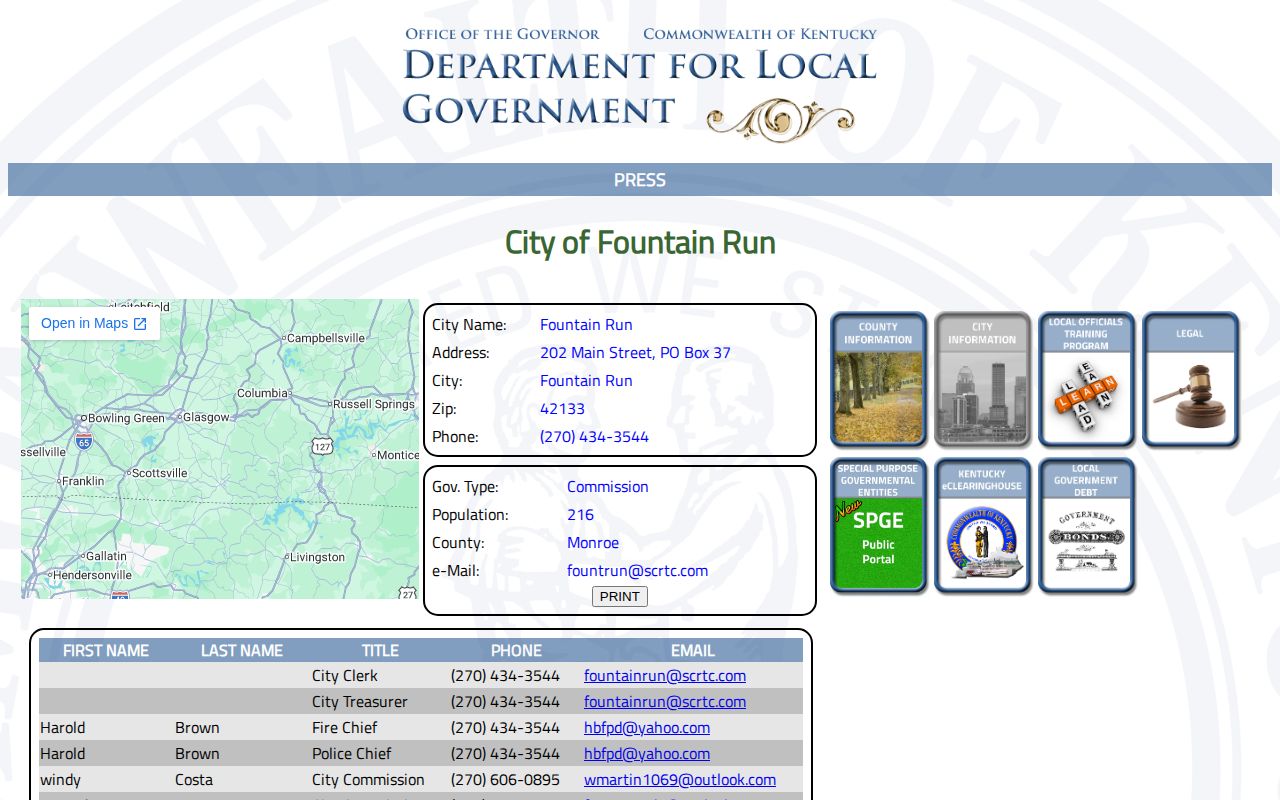Select the first name windy
Image resolution: width=1280 pixels, height=800 pixels.
(x=60, y=780)
